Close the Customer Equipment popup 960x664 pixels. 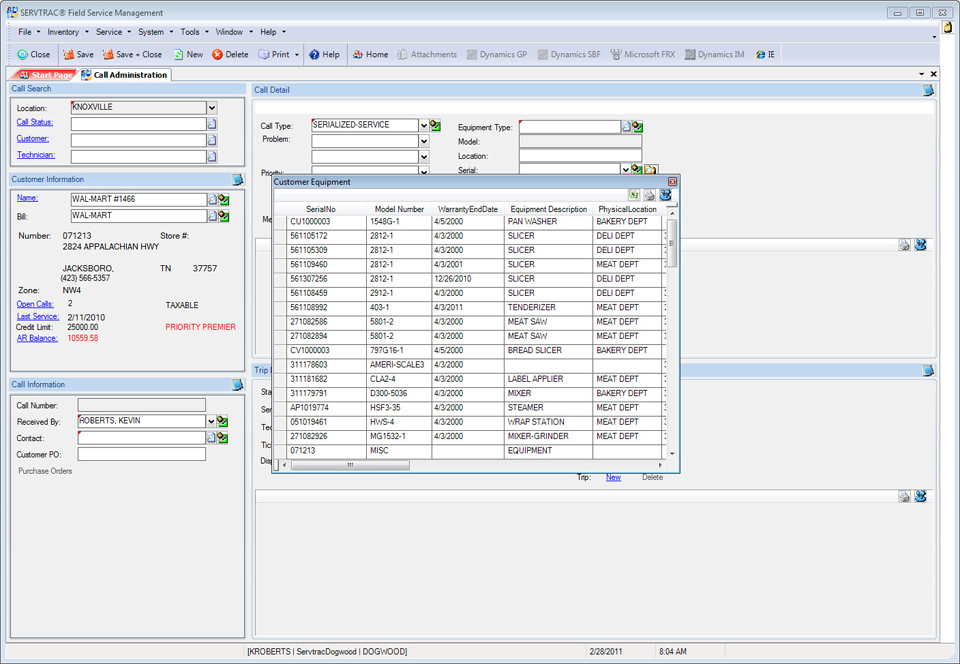point(672,182)
